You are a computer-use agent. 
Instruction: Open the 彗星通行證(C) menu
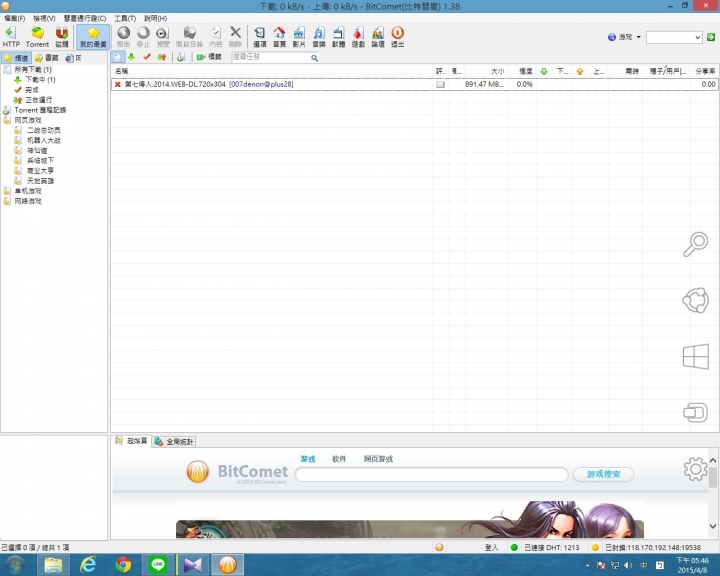85,18
